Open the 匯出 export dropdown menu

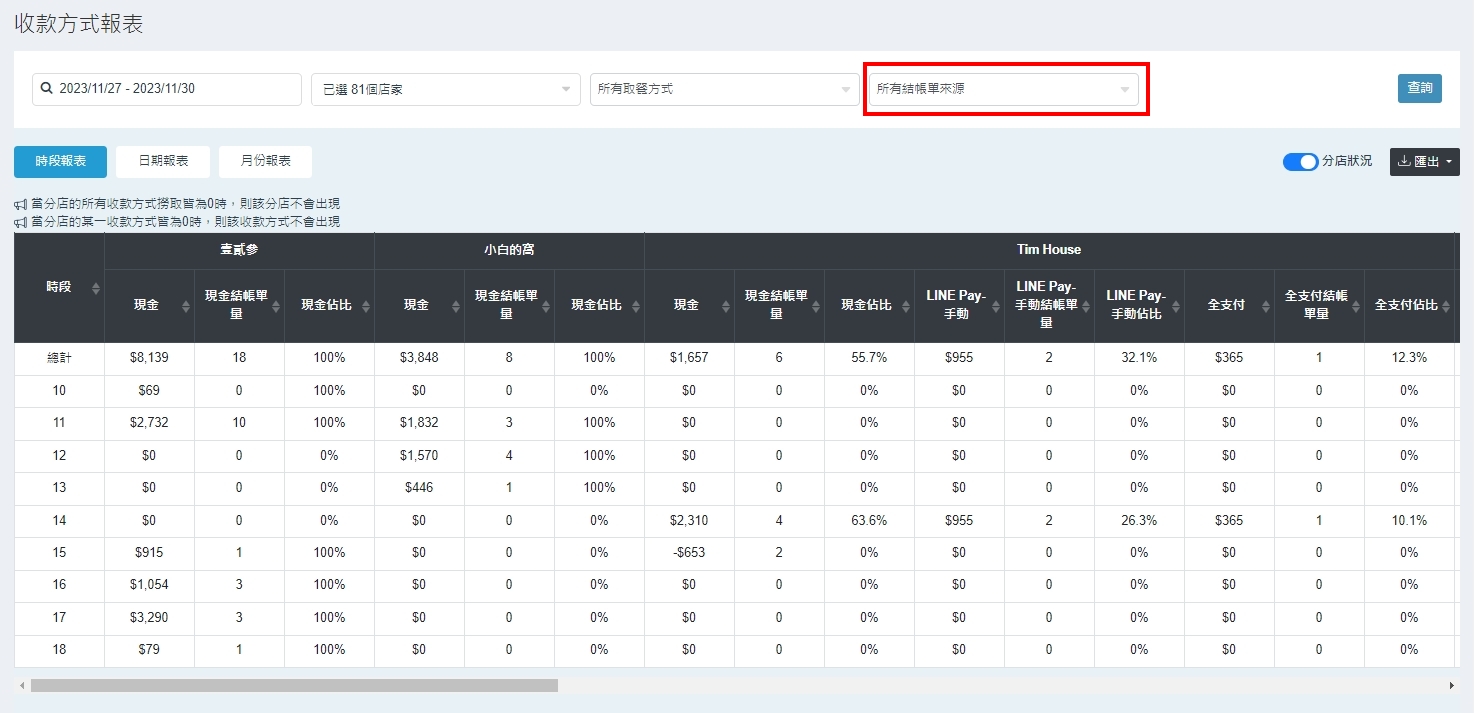[1424, 162]
